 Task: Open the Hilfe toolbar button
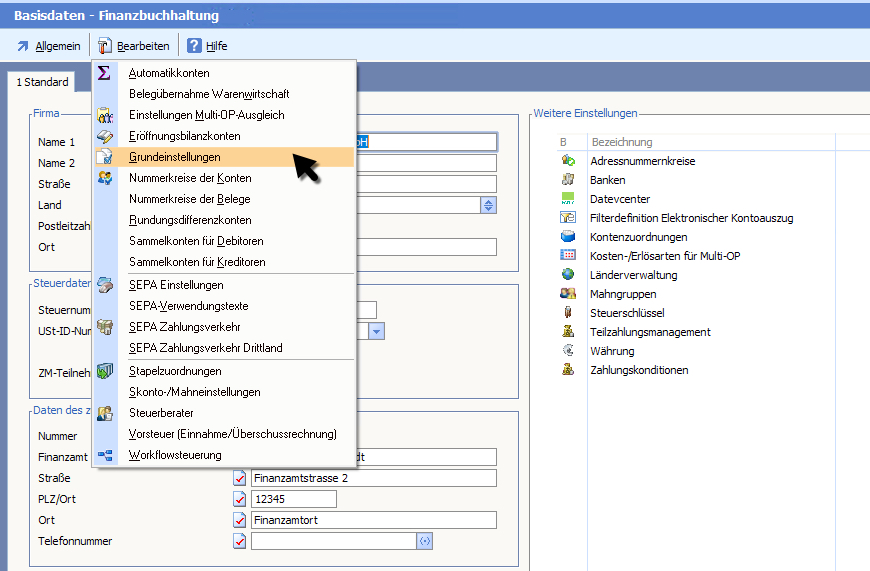click(x=207, y=46)
